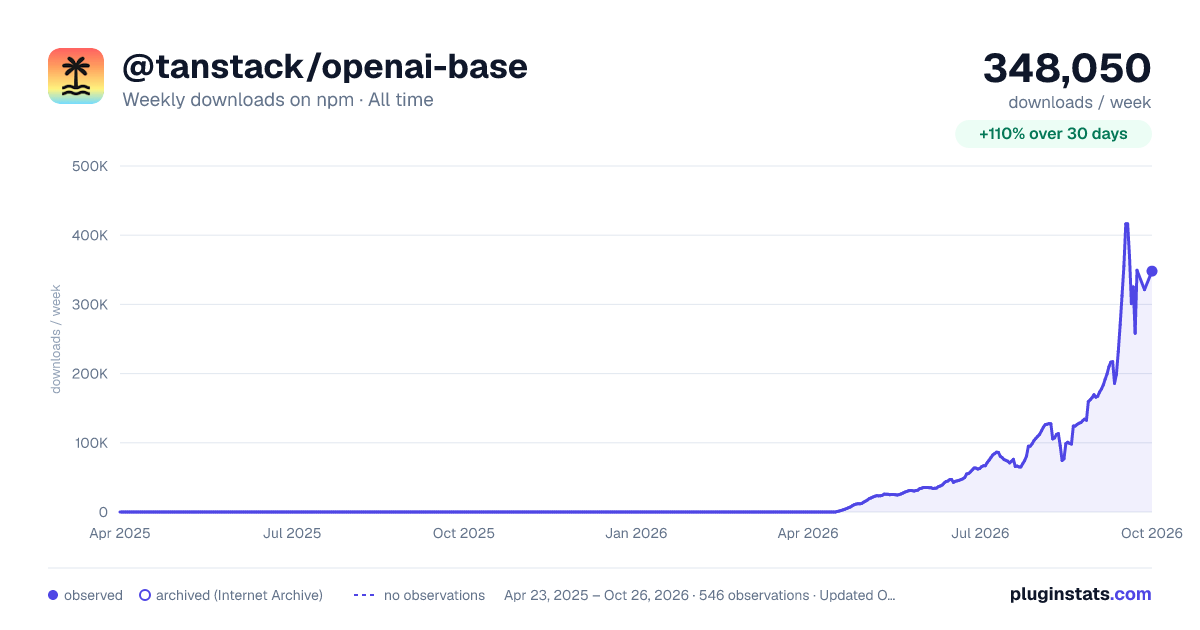Click the Jul 2026 x-axis label
The height and width of the screenshot is (630, 1200).
pos(980,533)
